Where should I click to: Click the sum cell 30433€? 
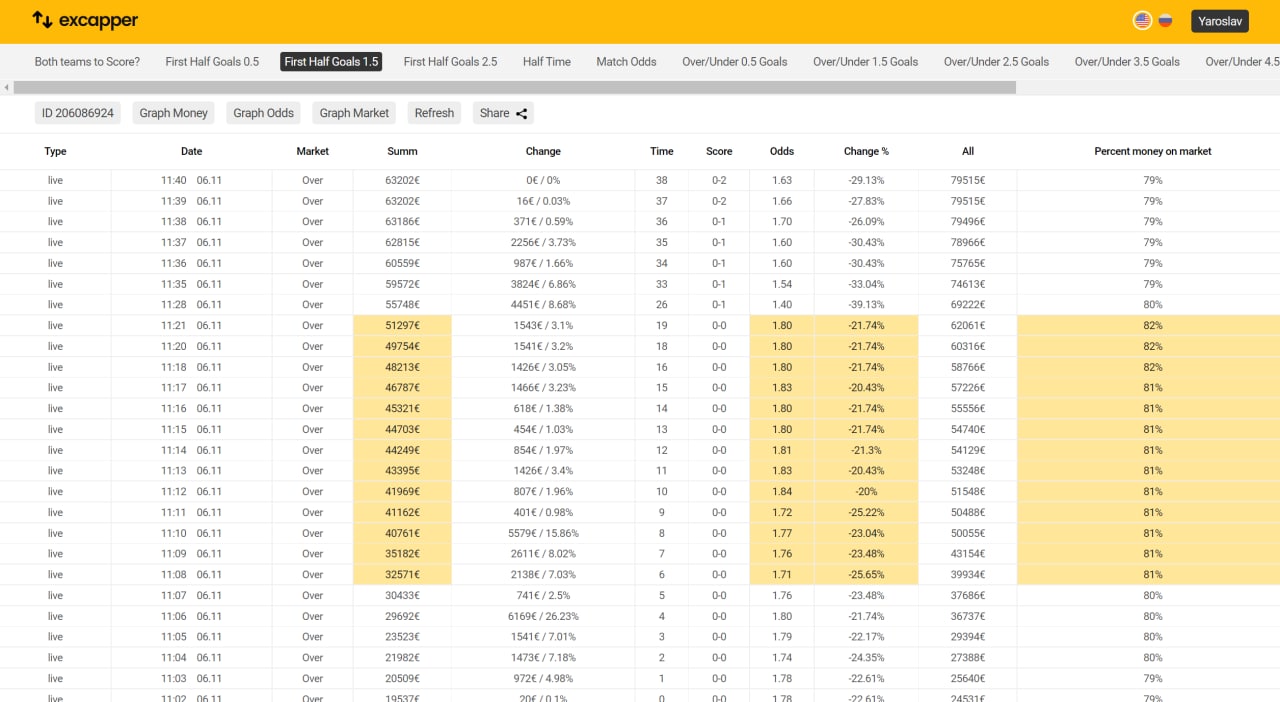pos(402,595)
